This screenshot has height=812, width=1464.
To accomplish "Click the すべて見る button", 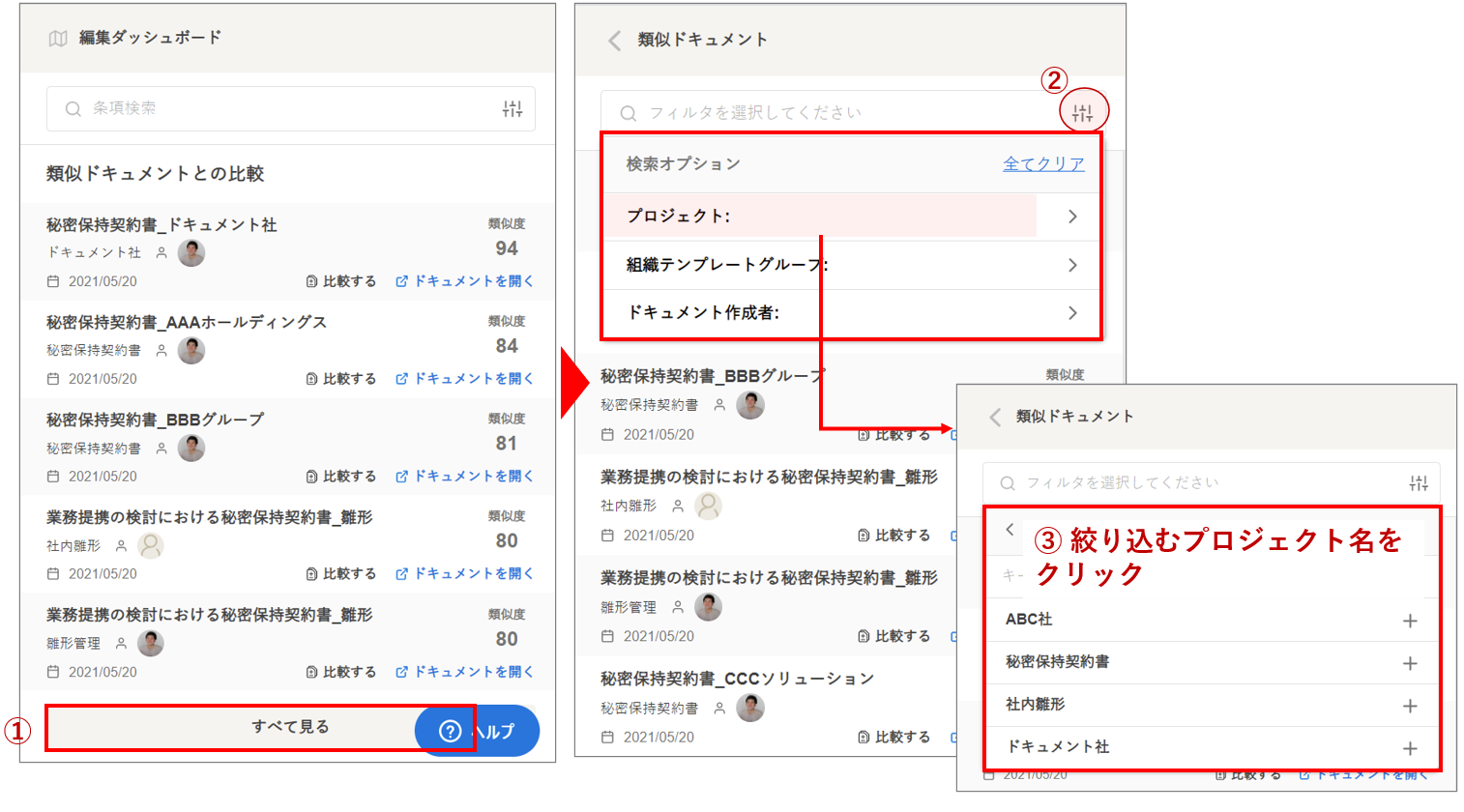I will click(290, 727).
